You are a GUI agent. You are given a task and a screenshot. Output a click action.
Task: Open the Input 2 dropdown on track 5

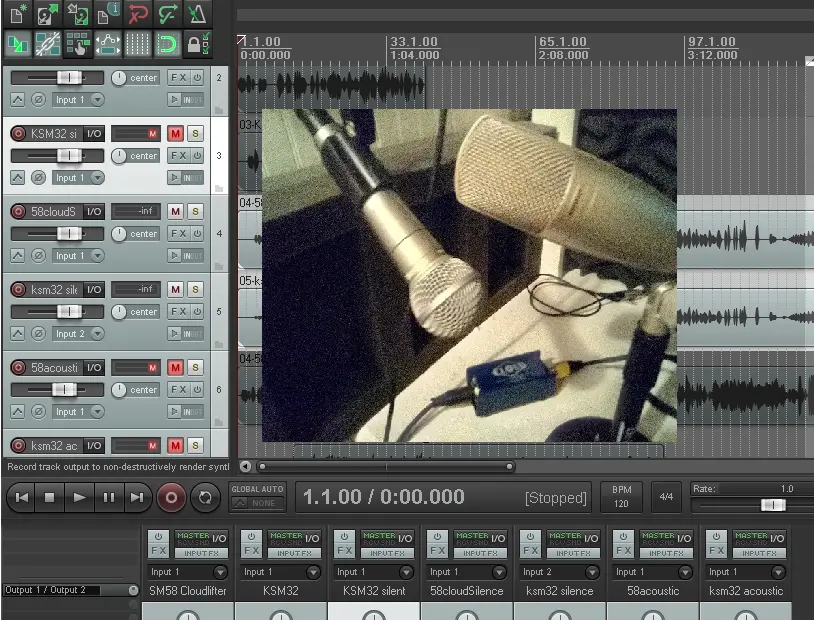point(78,333)
